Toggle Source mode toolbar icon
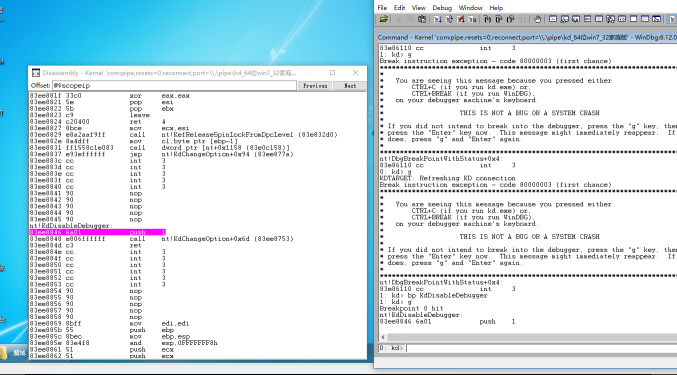The height and width of the screenshot is (375, 677). 673,19
